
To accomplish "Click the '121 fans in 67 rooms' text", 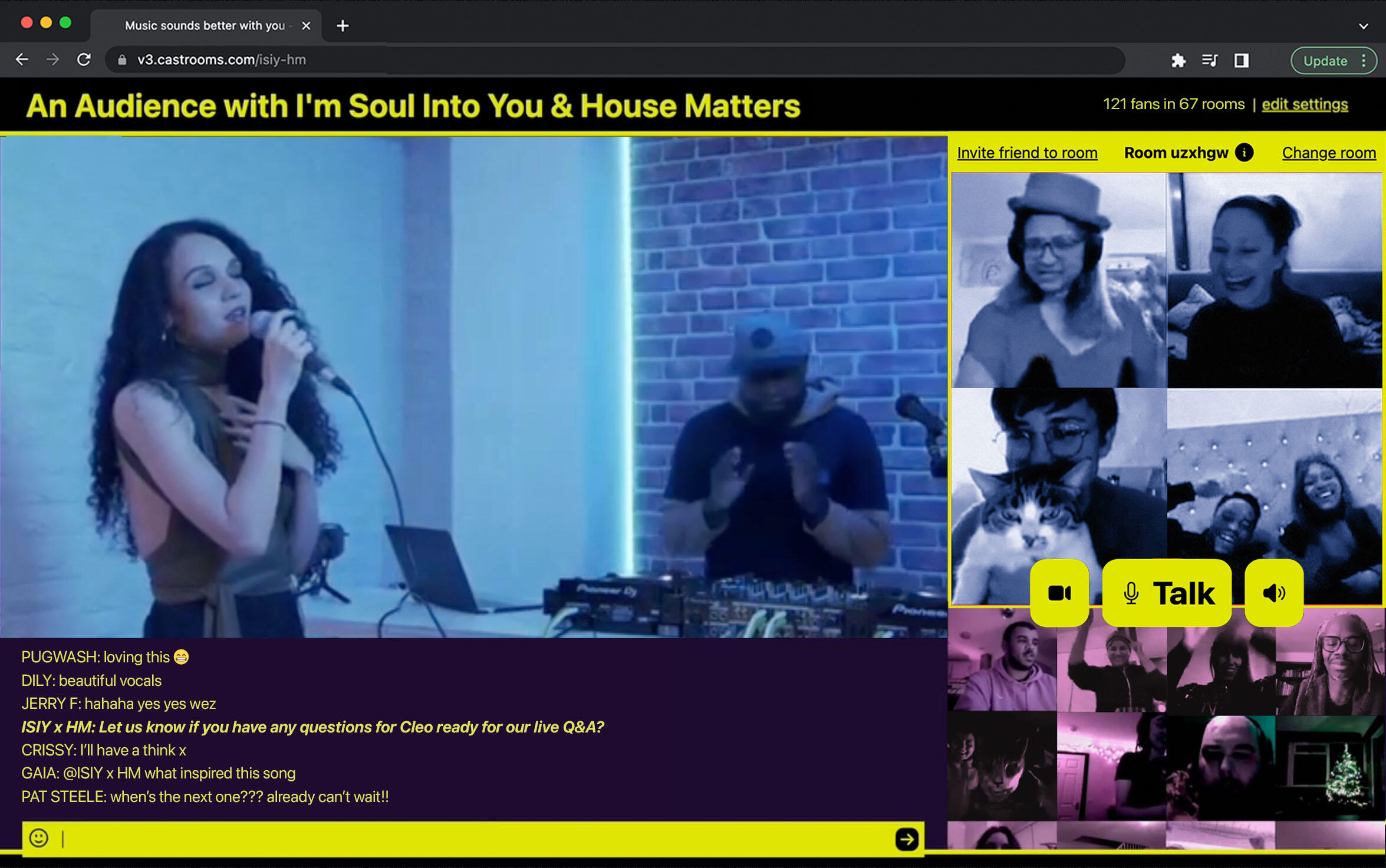I will (1173, 104).
